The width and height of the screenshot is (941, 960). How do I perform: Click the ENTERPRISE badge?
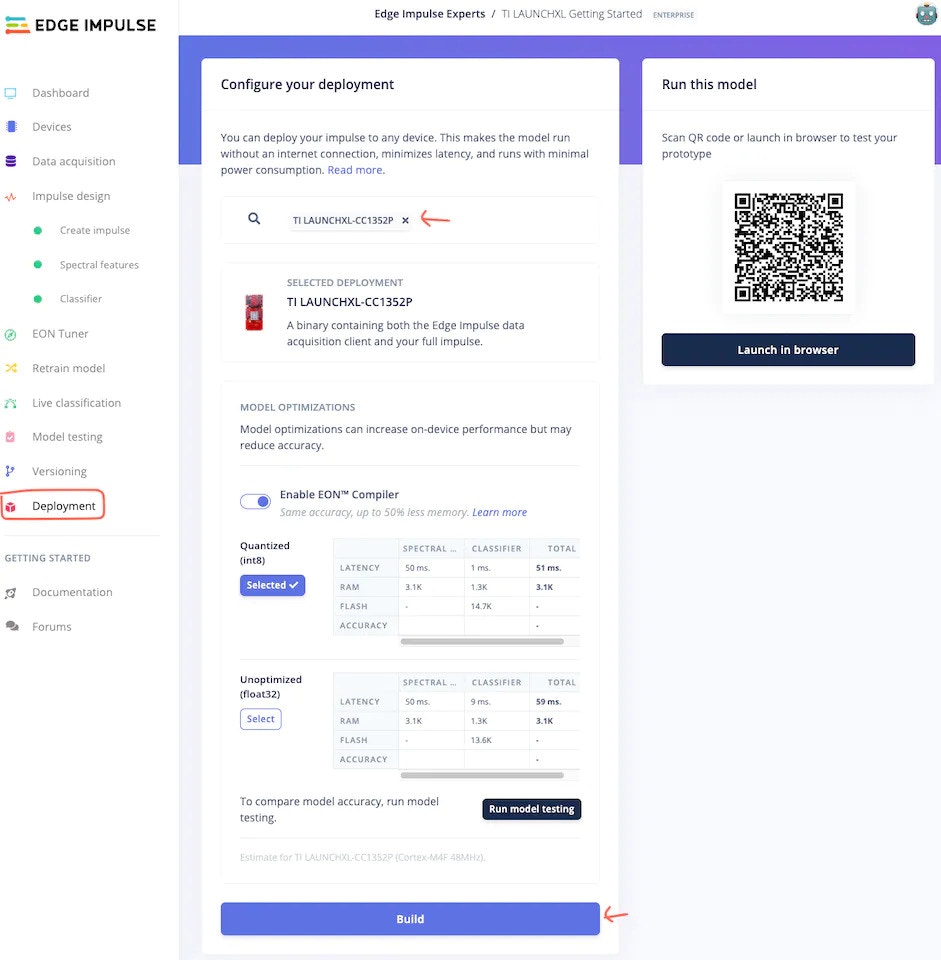673,15
